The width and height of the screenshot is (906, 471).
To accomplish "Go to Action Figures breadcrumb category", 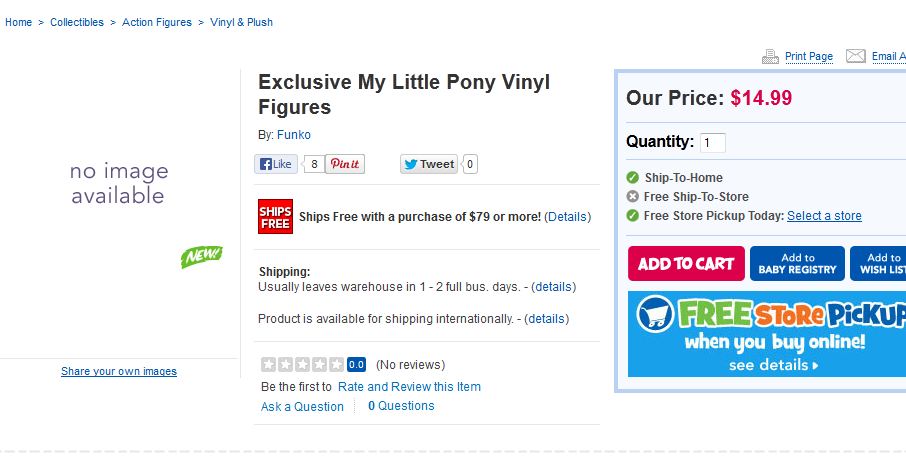I will (157, 22).
